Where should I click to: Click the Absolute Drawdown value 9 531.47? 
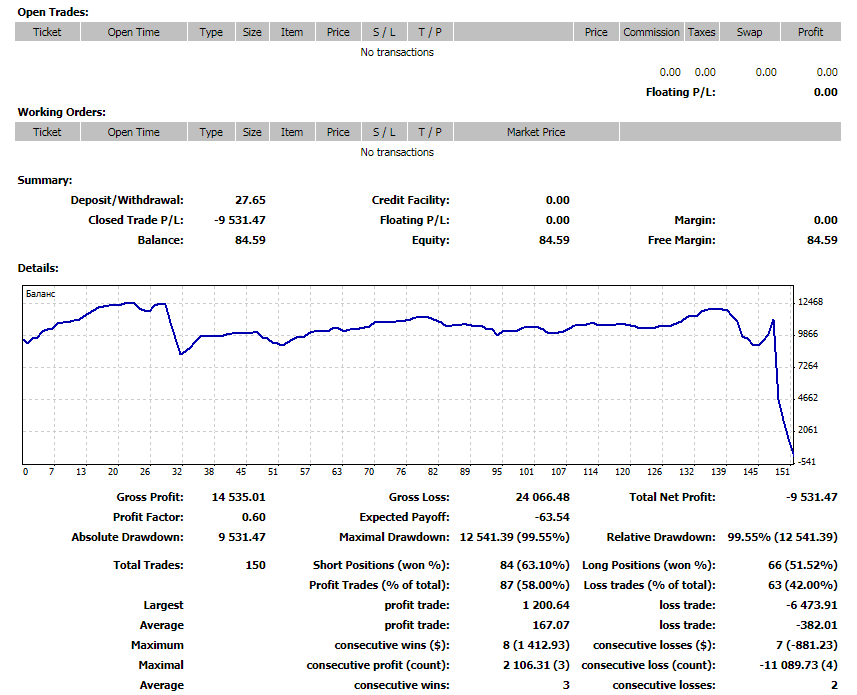[x=242, y=538]
